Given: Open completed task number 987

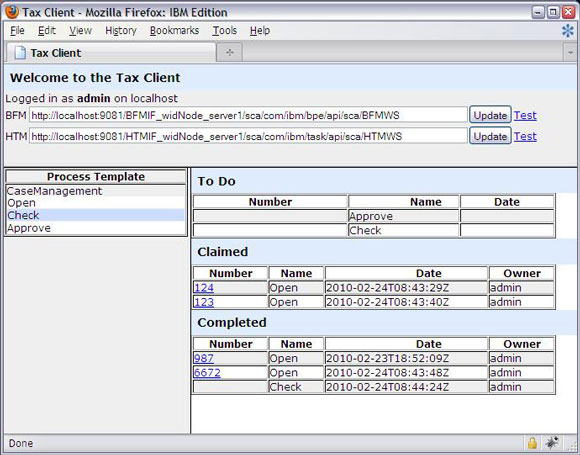Looking at the screenshot, I should (x=203, y=358).
